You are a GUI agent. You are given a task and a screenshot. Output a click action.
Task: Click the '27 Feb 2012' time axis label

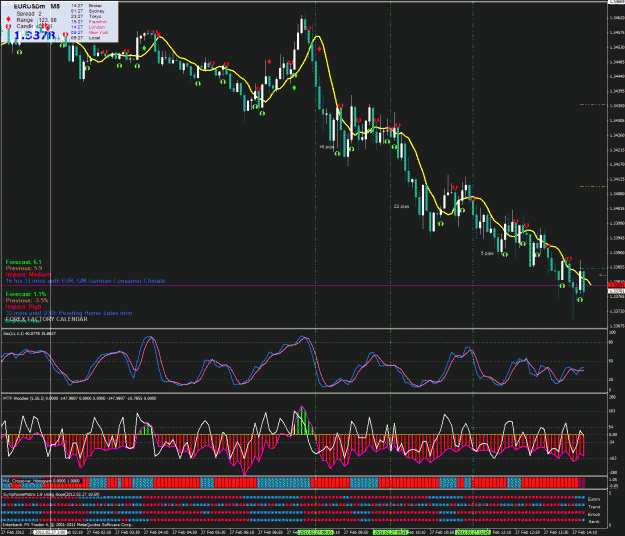14,532
